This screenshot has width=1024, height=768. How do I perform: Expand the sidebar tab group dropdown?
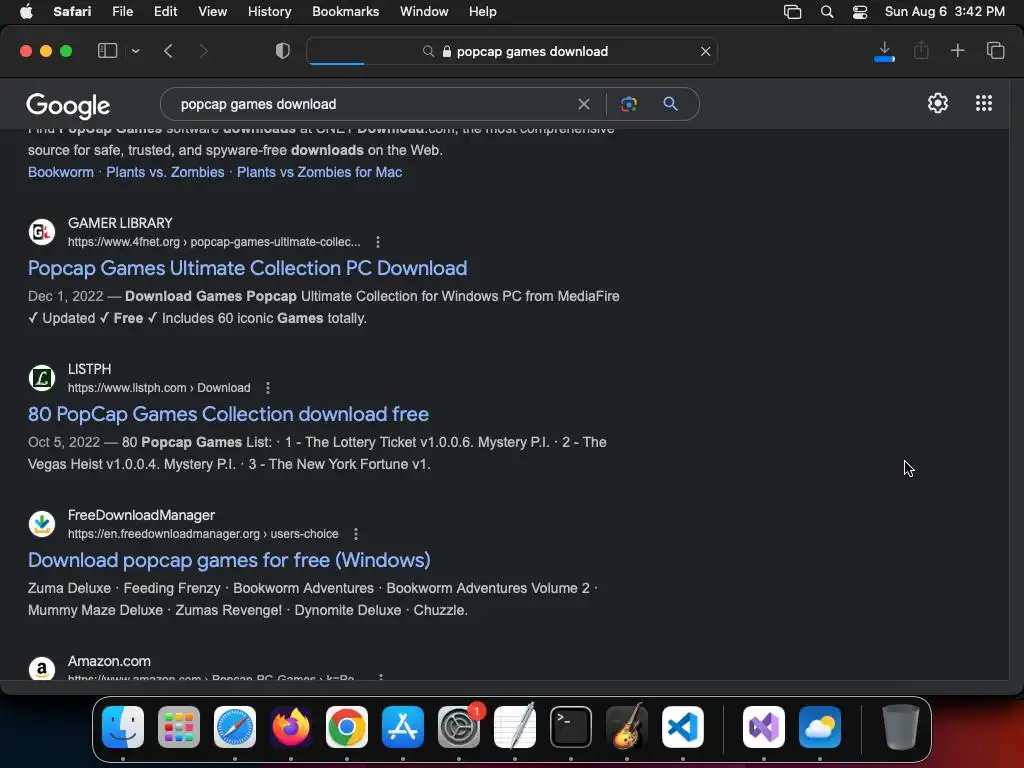pos(135,51)
